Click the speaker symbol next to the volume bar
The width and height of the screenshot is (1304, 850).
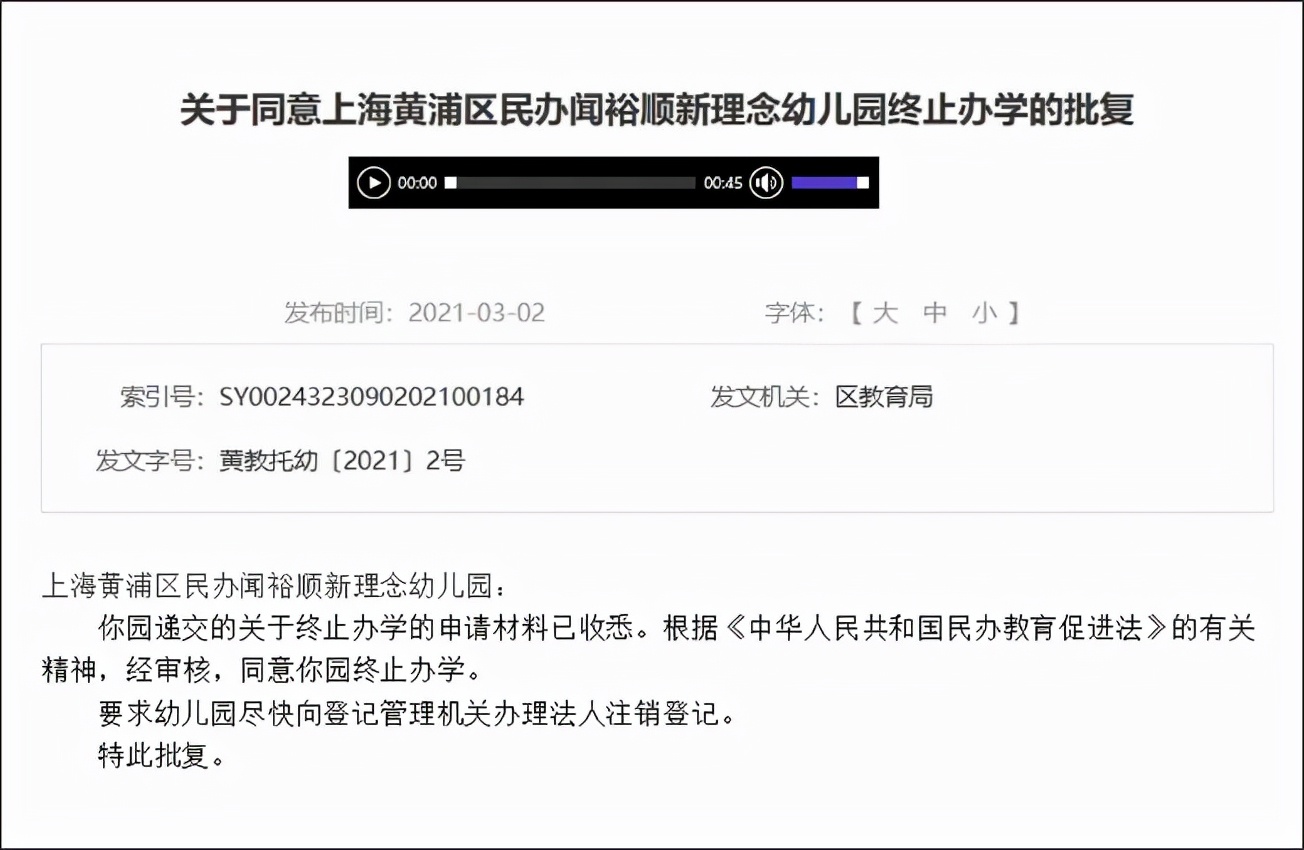[x=765, y=182]
